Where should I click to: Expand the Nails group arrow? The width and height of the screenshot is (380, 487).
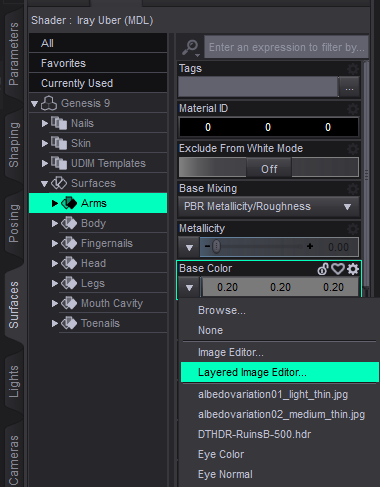[45, 124]
